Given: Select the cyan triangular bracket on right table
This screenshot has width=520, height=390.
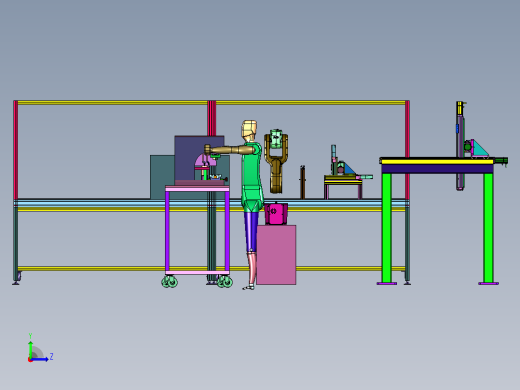Looking at the screenshot, I should pyautogui.click(x=480, y=149).
